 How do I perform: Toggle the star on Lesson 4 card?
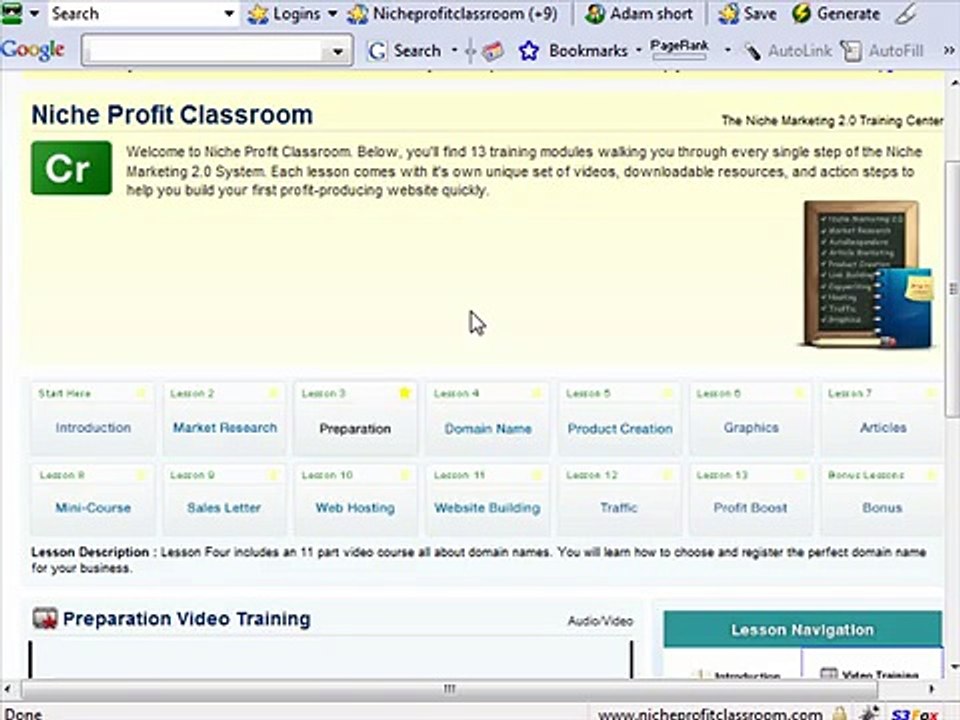point(536,393)
